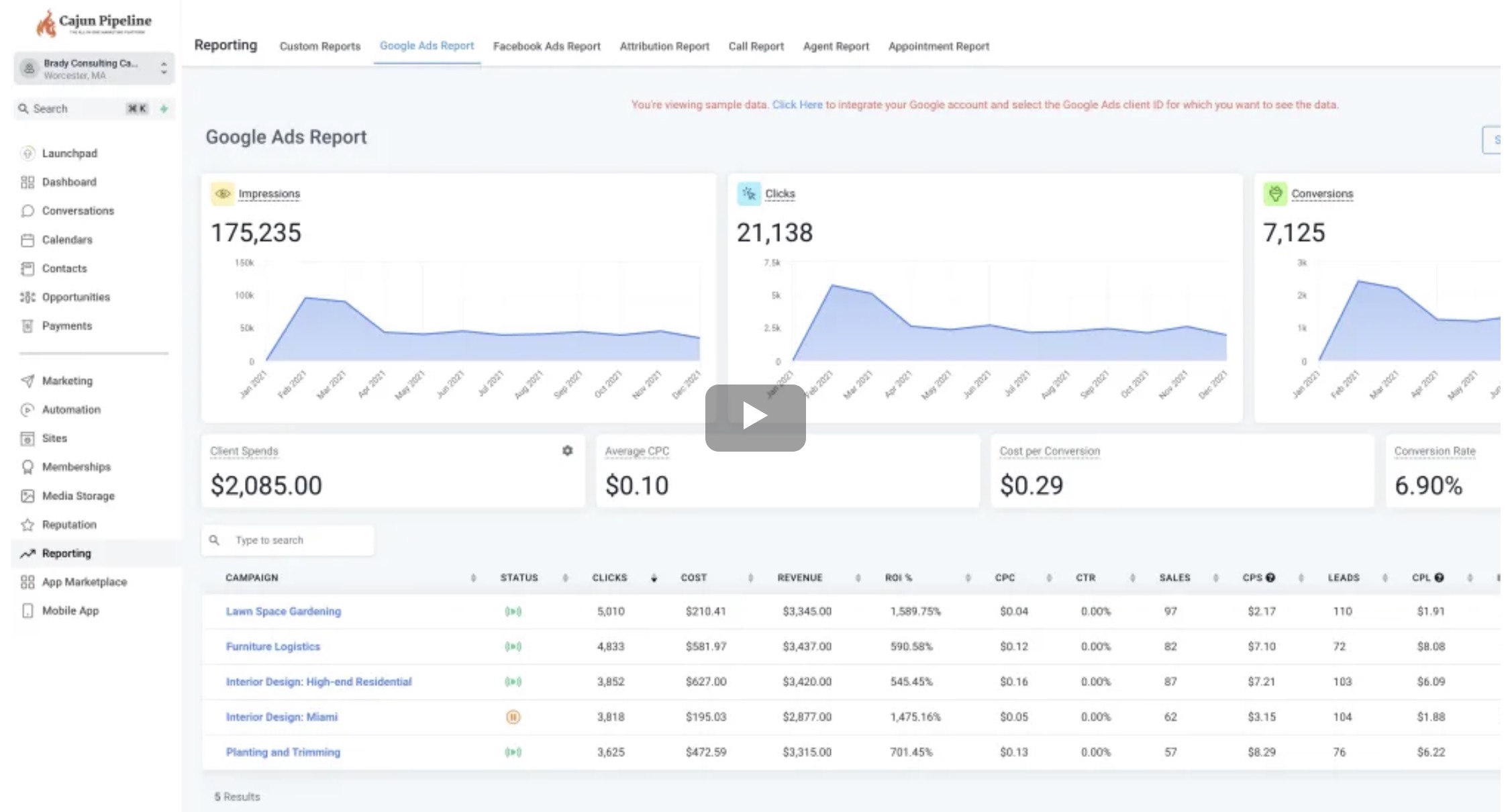This screenshot has height=812, width=1510.
Task: Focus the 'Type to search' campaign field
Action: (x=289, y=540)
